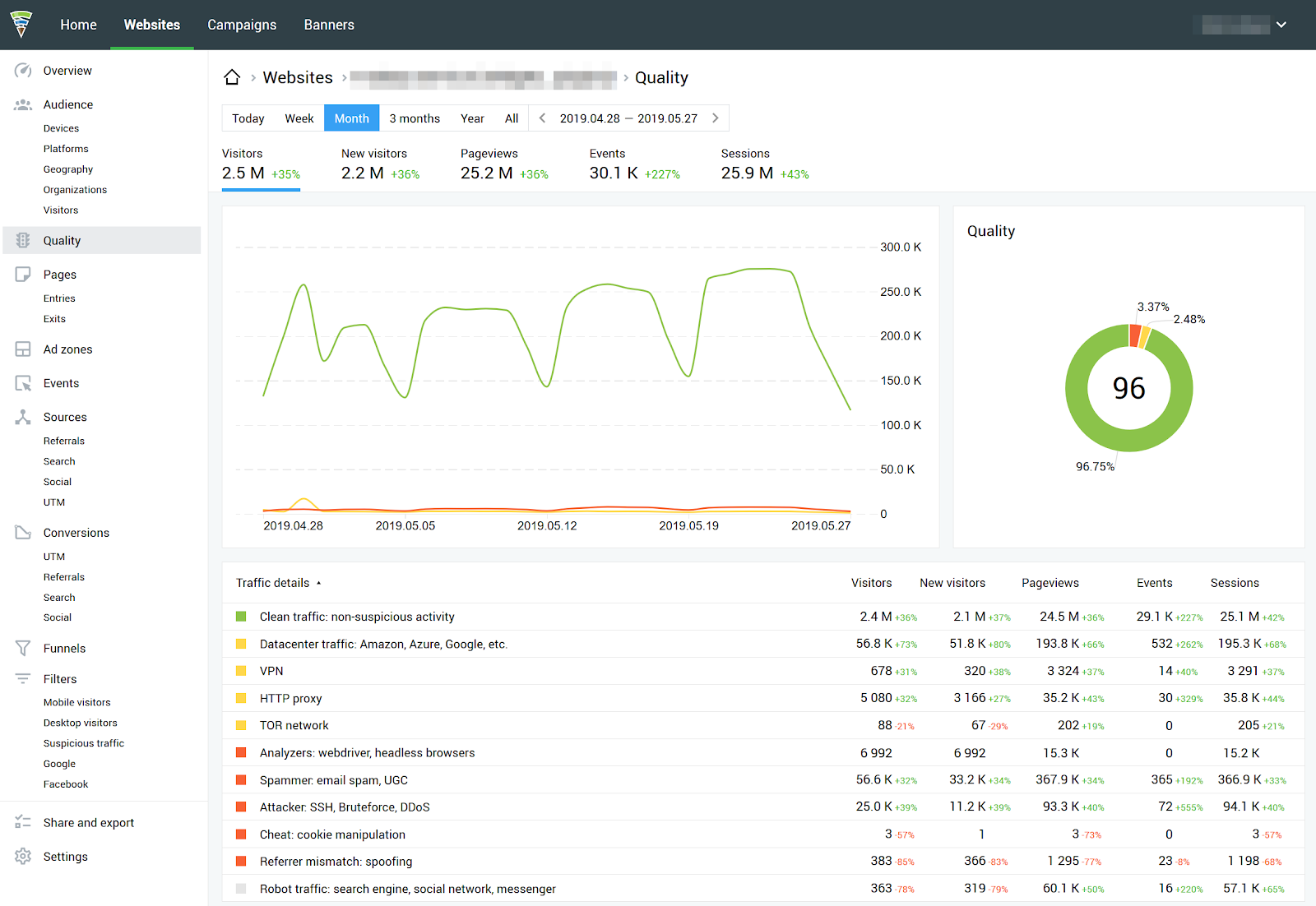Click the Audience people icon

[x=23, y=104]
